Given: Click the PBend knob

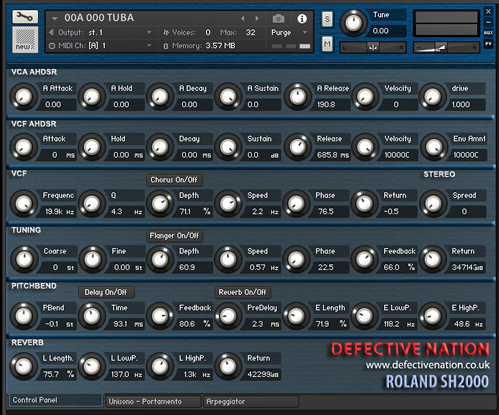Looking at the screenshot, I should click(x=24, y=316).
